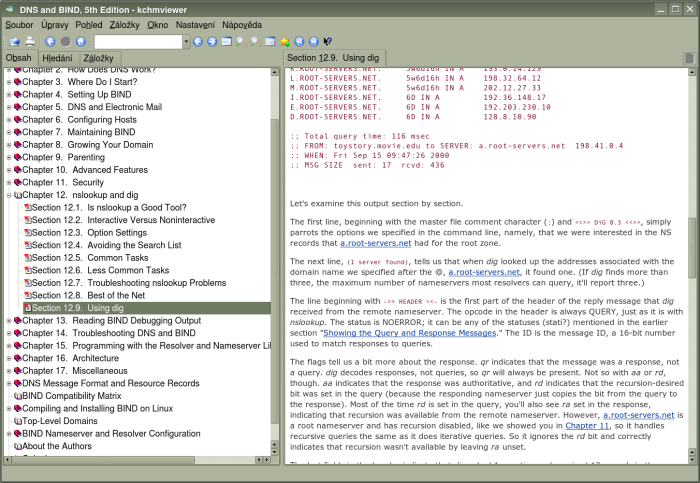Expand Chapter 14 Troubleshooting DNS and BIND
700x483 pixels.
point(9,333)
